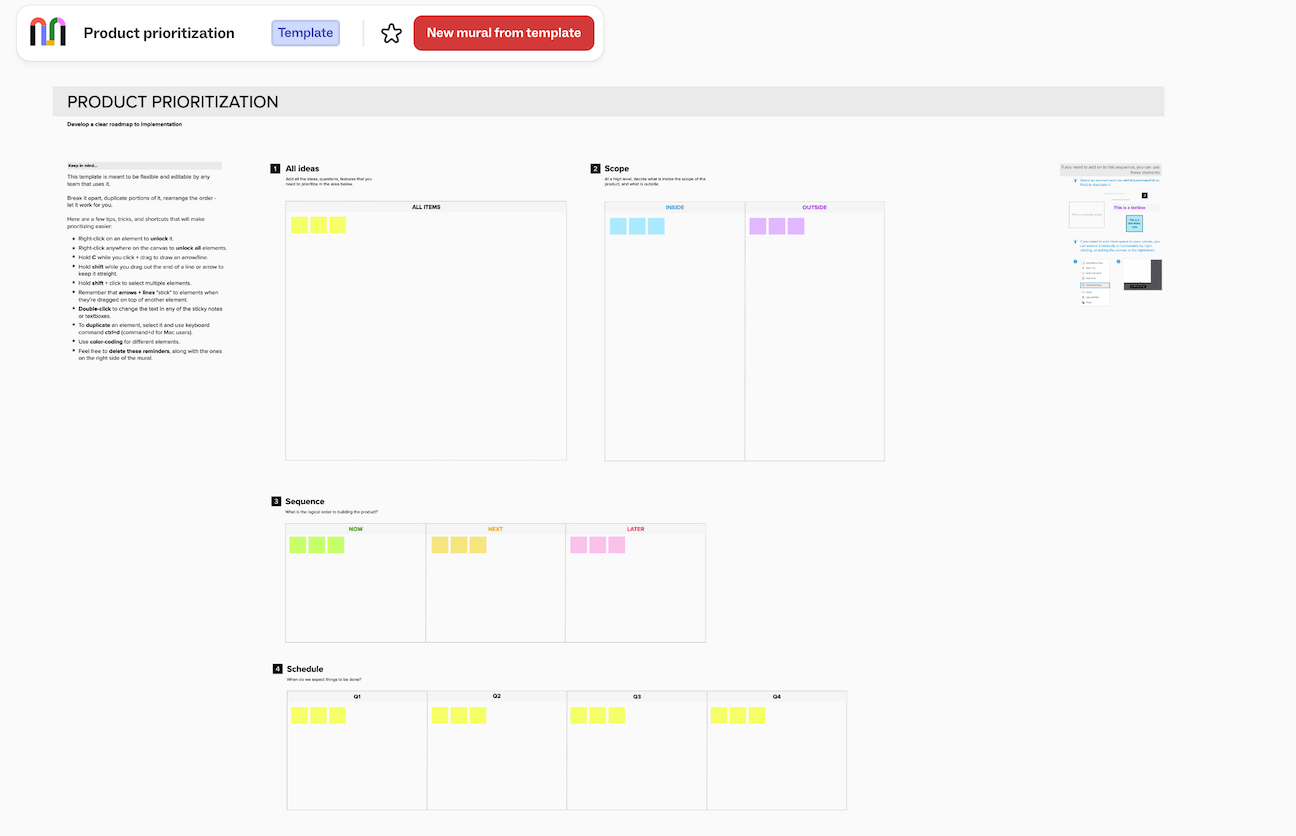Select the blue 3x3 sticky note example

point(1134,223)
